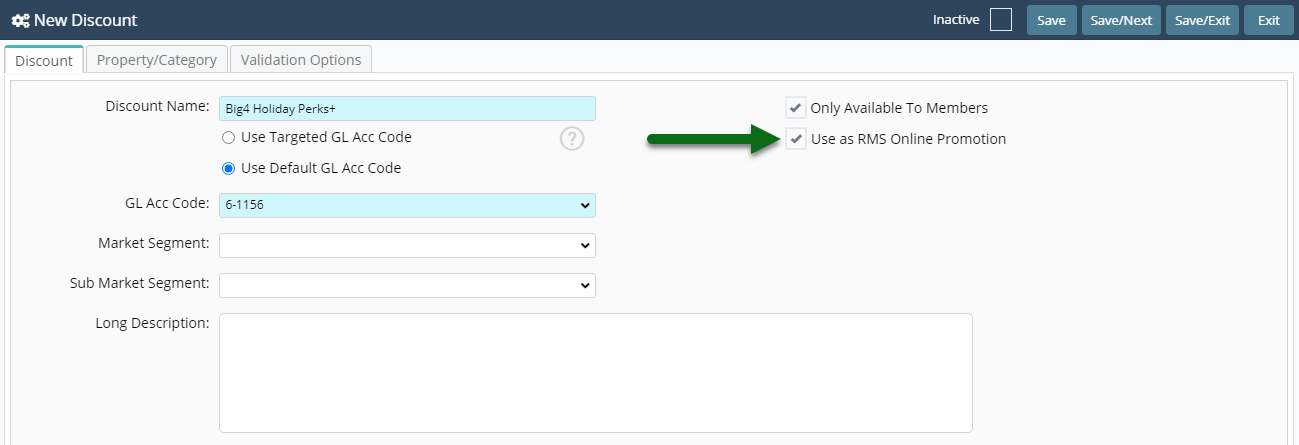Viewport: 1299px width, 445px height.
Task: Click the help question mark icon
Action: 572,139
